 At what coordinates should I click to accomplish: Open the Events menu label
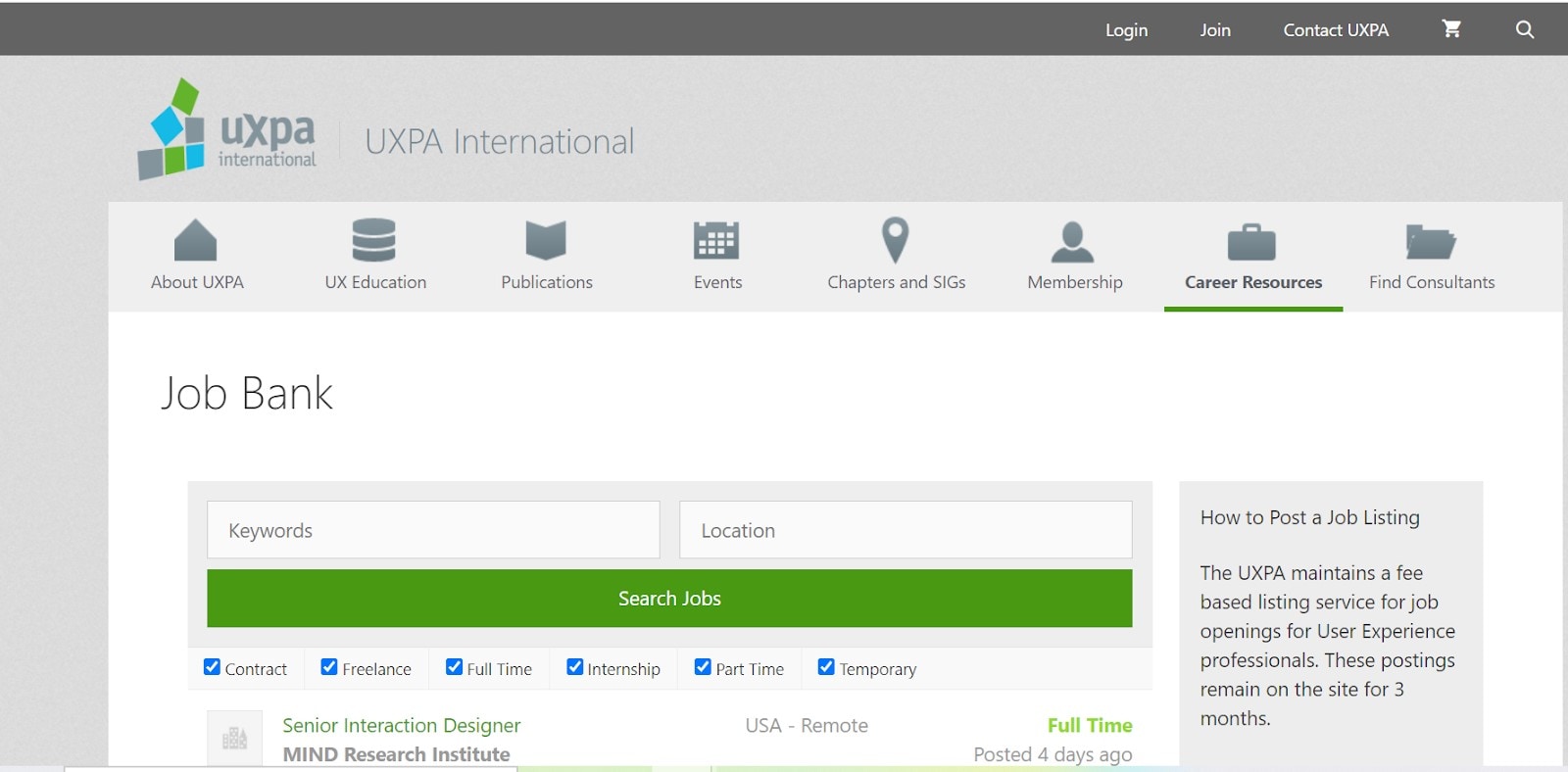coord(717,282)
